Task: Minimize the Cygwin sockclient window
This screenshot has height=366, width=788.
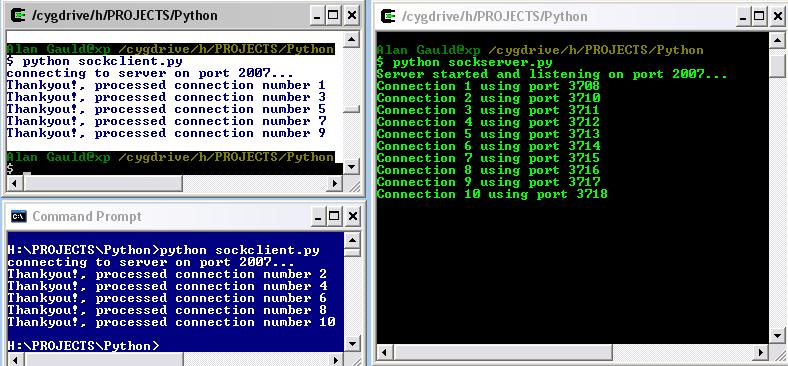Action: coord(316,16)
